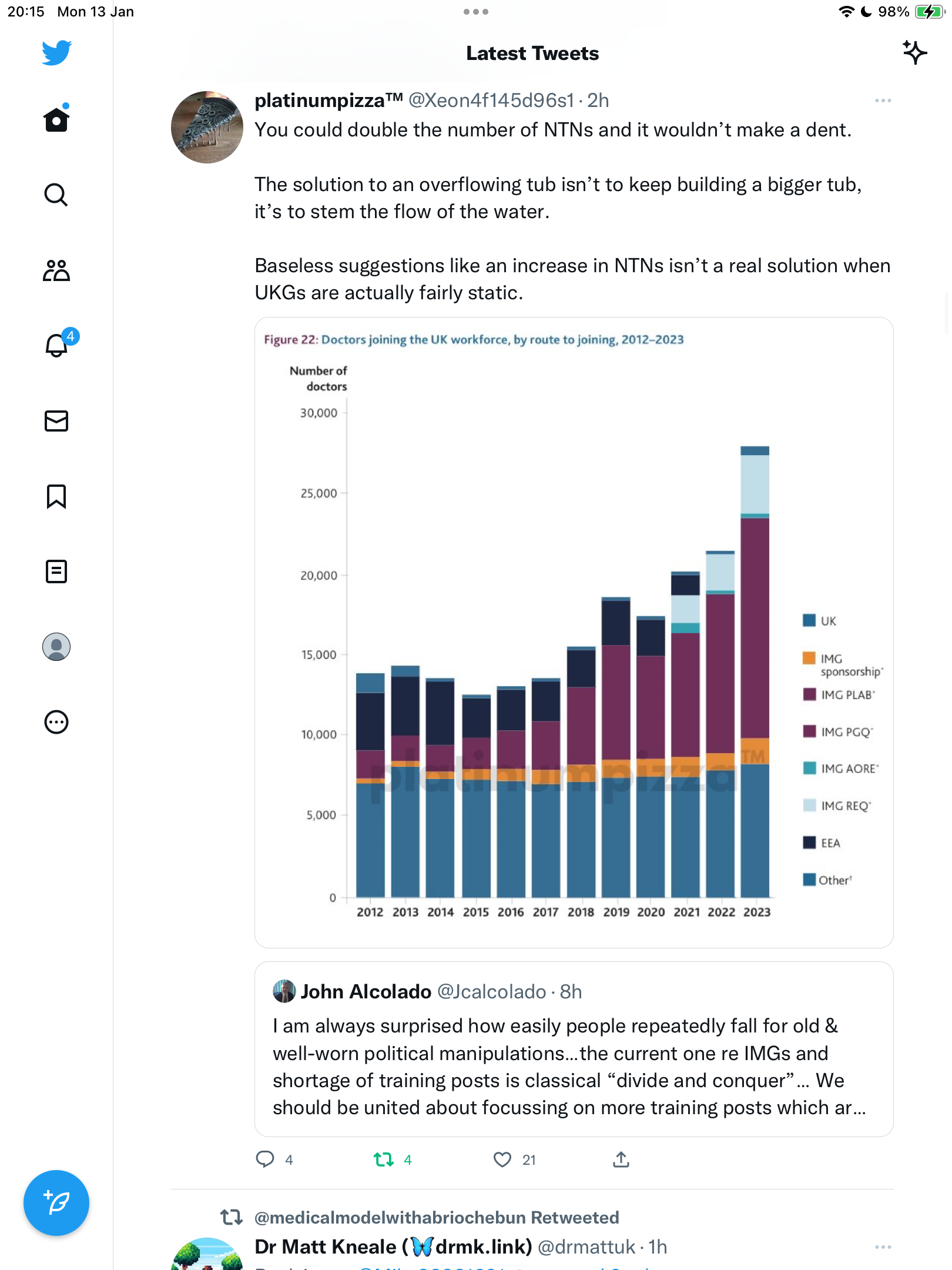Open the Profile avatar icon in sidebar
Image resolution: width=952 pixels, height=1270 pixels.
click(x=56, y=647)
